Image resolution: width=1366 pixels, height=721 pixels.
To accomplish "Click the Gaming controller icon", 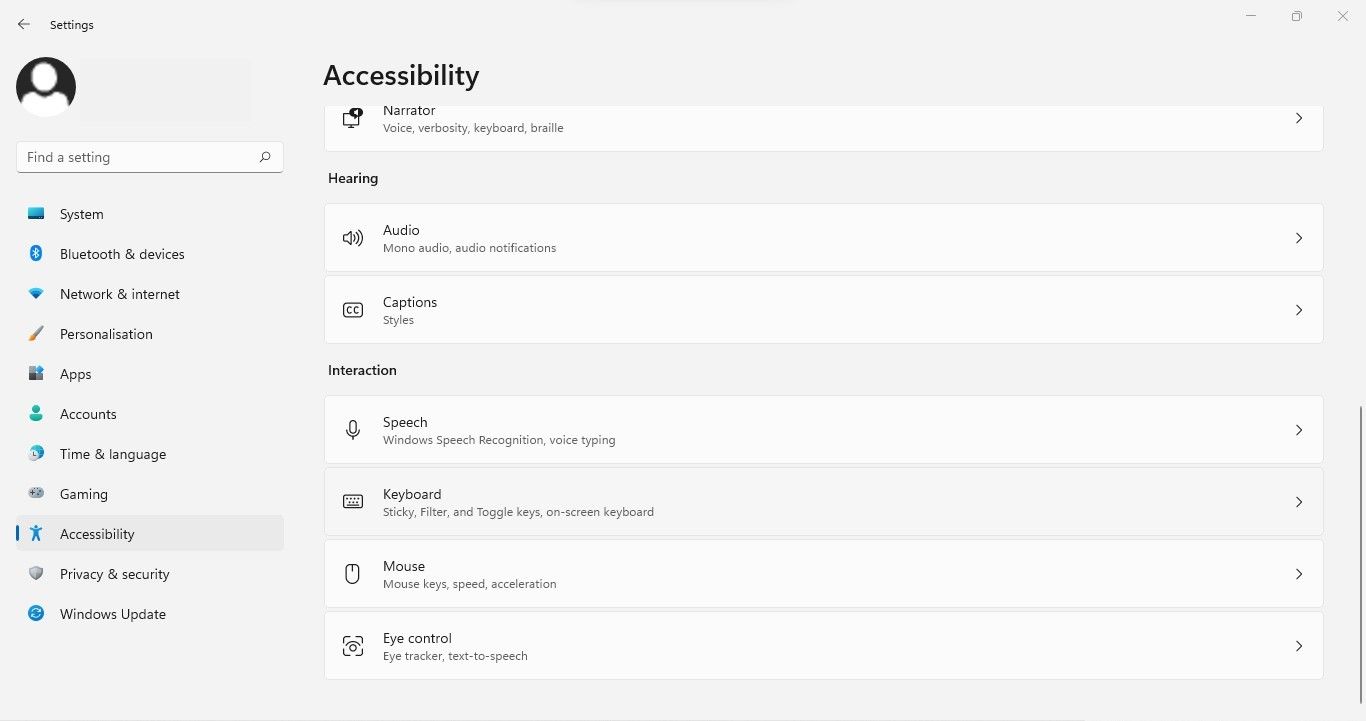I will pyautogui.click(x=36, y=493).
